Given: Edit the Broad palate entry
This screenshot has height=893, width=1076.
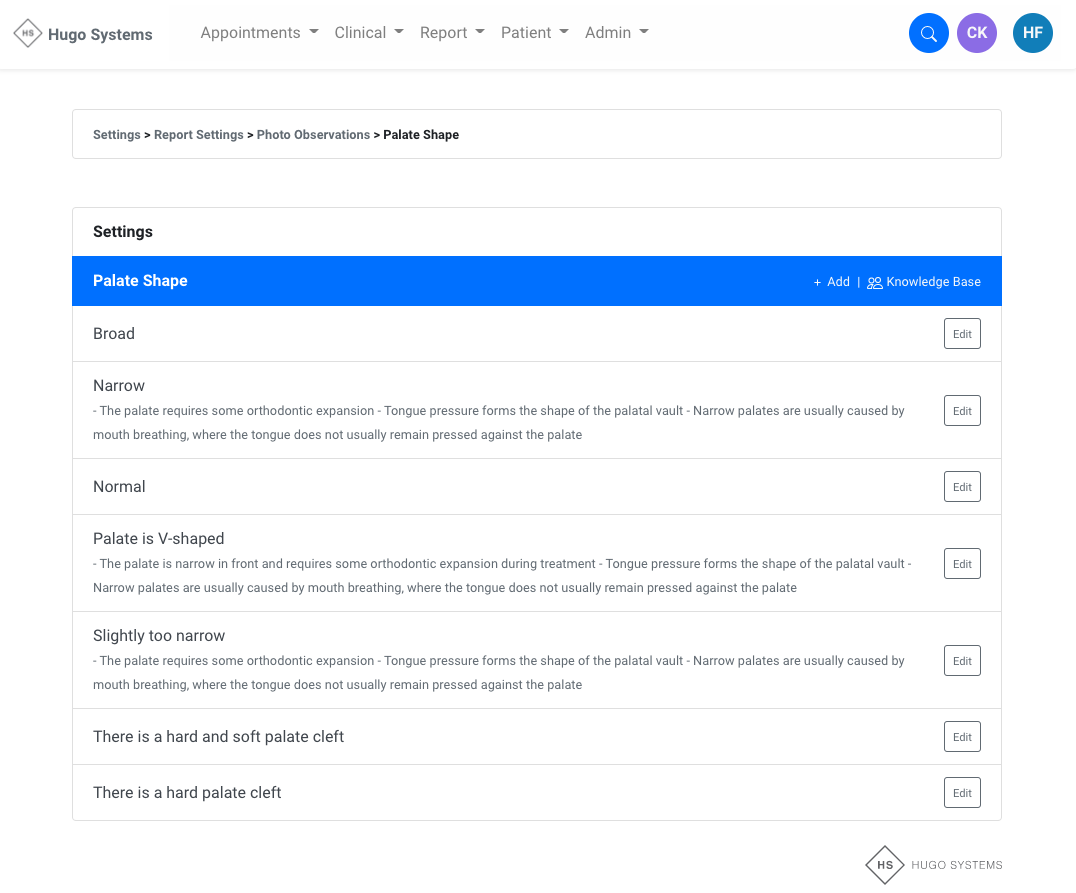Looking at the screenshot, I should coord(962,334).
